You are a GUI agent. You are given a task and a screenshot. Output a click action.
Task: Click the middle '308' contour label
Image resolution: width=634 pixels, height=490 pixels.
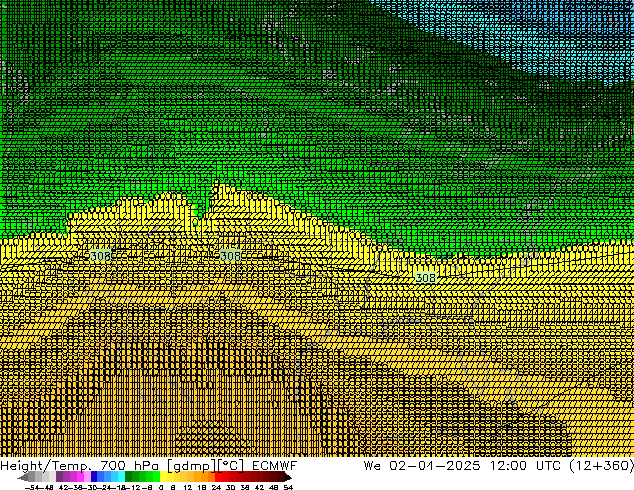[230, 256]
